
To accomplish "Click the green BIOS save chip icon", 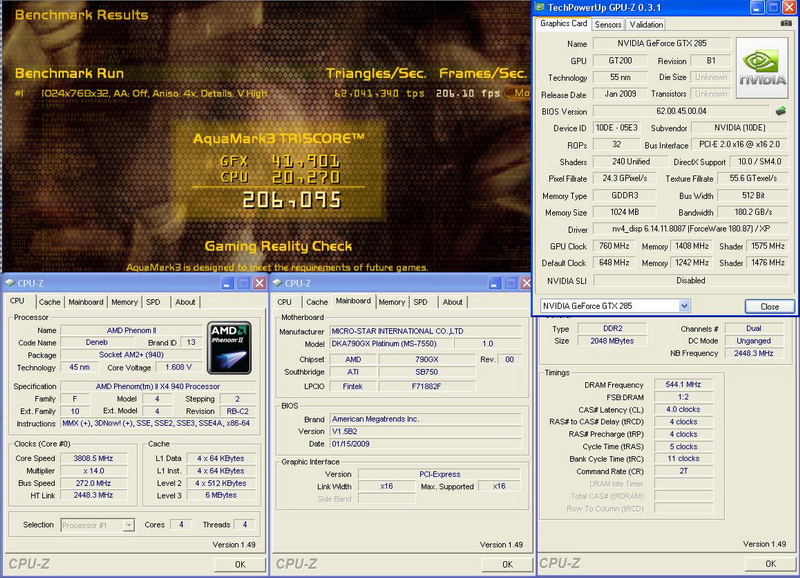I will 780,111.
